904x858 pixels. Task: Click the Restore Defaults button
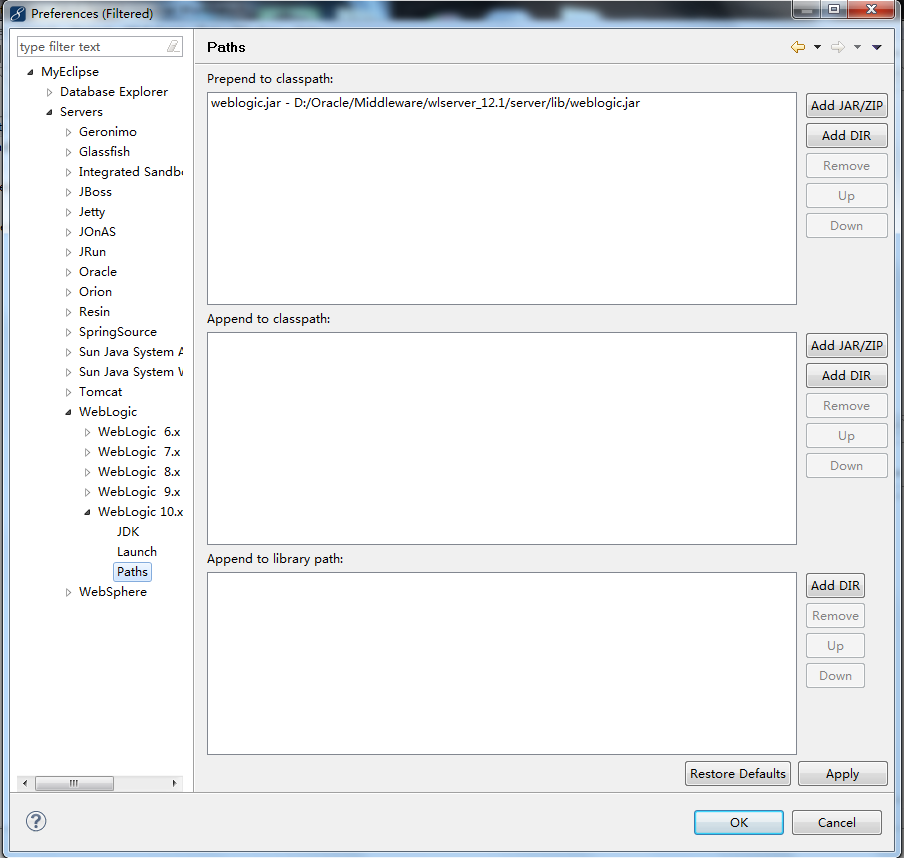pyautogui.click(x=737, y=773)
